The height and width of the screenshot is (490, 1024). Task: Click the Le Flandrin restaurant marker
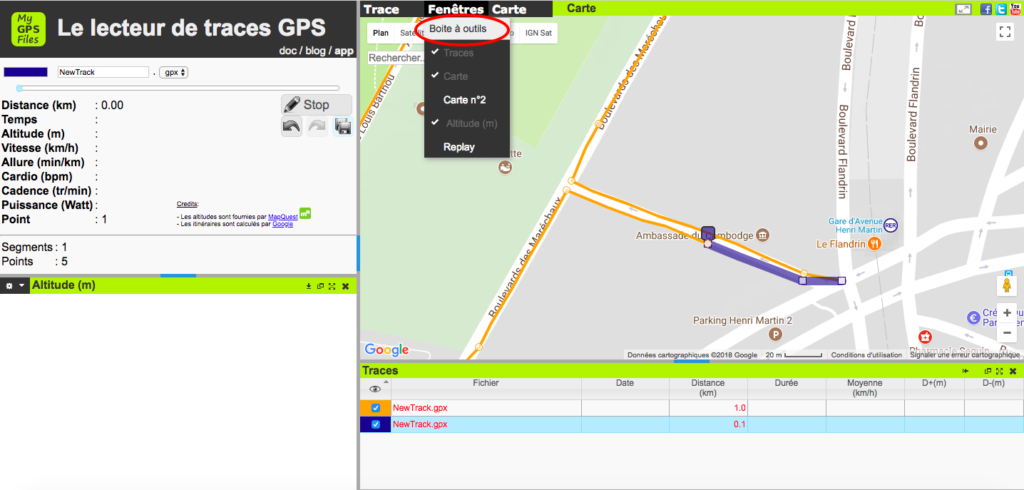(876, 244)
